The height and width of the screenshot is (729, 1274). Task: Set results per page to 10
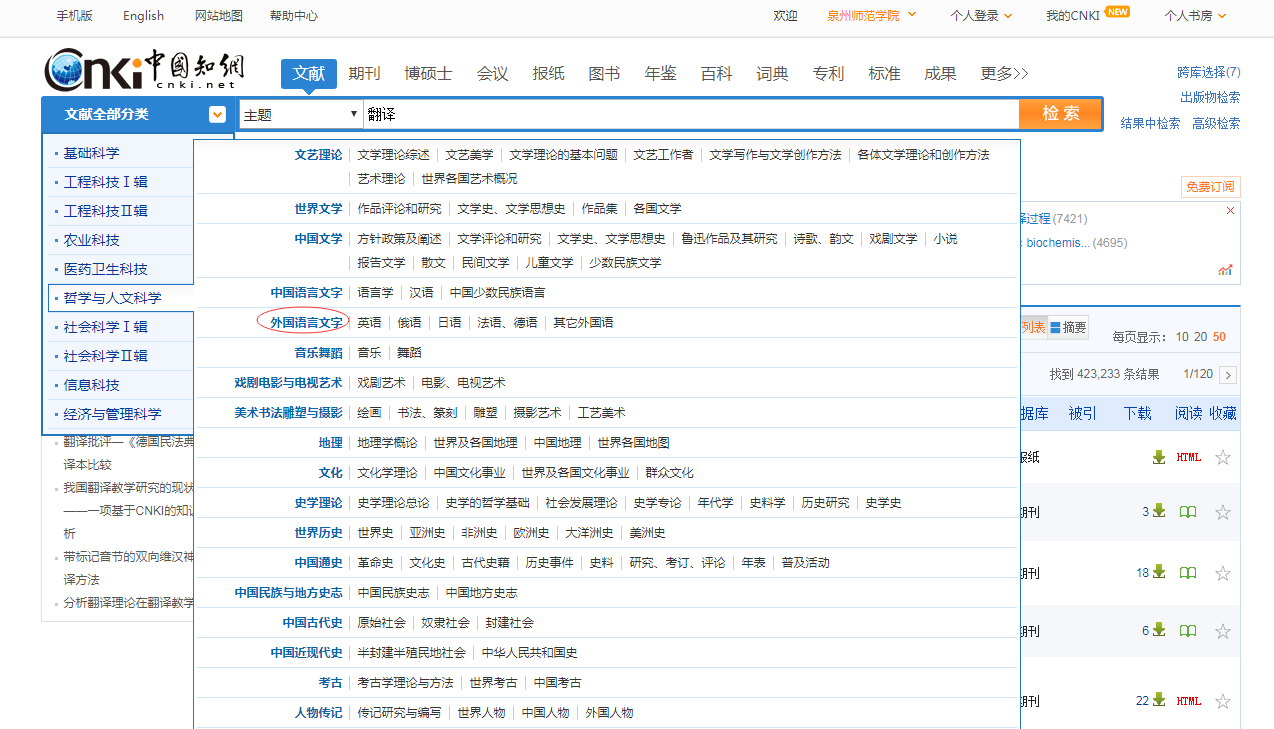click(1182, 337)
